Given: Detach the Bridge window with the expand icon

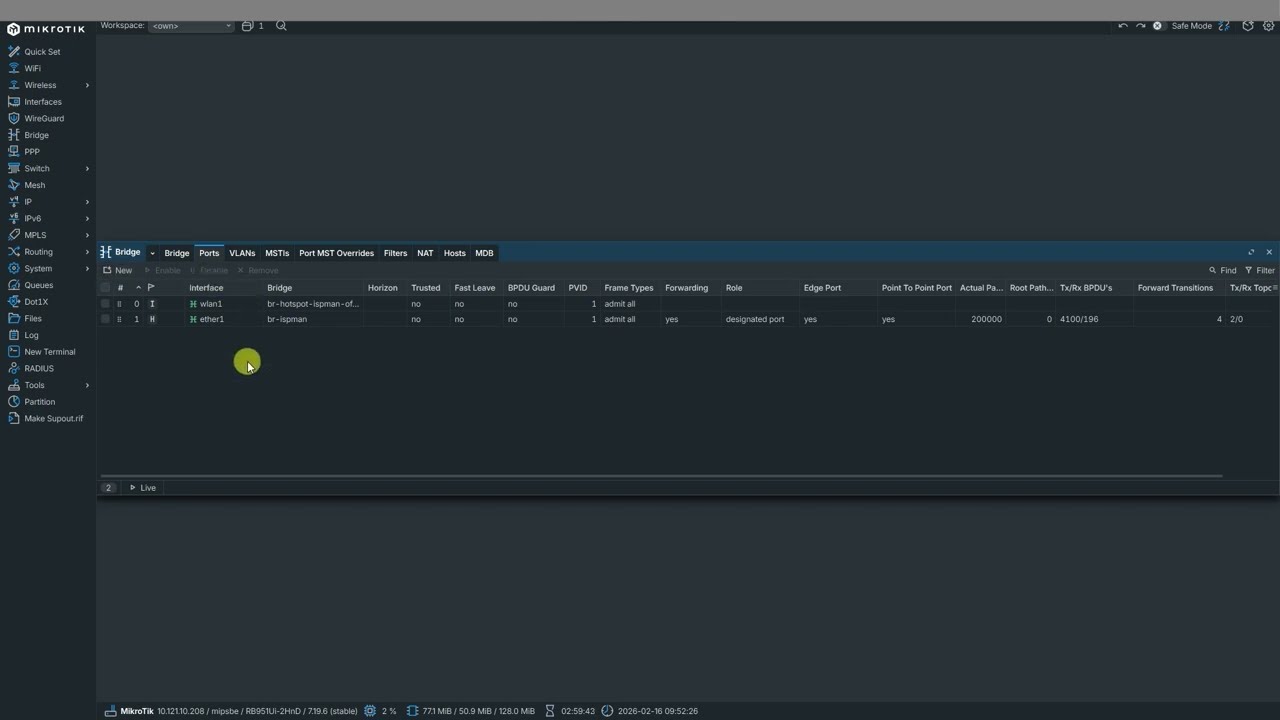Looking at the screenshot, I should [1251, 253].
